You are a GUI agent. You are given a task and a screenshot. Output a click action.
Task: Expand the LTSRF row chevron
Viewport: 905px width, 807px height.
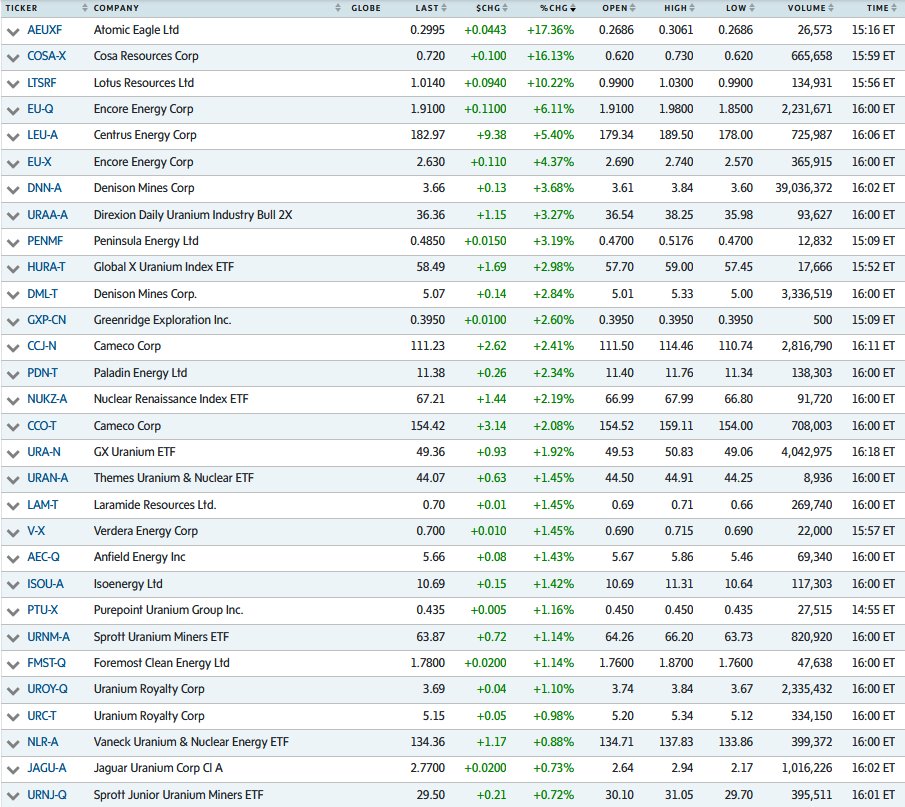pyautogui.click(x=13, y=84)
